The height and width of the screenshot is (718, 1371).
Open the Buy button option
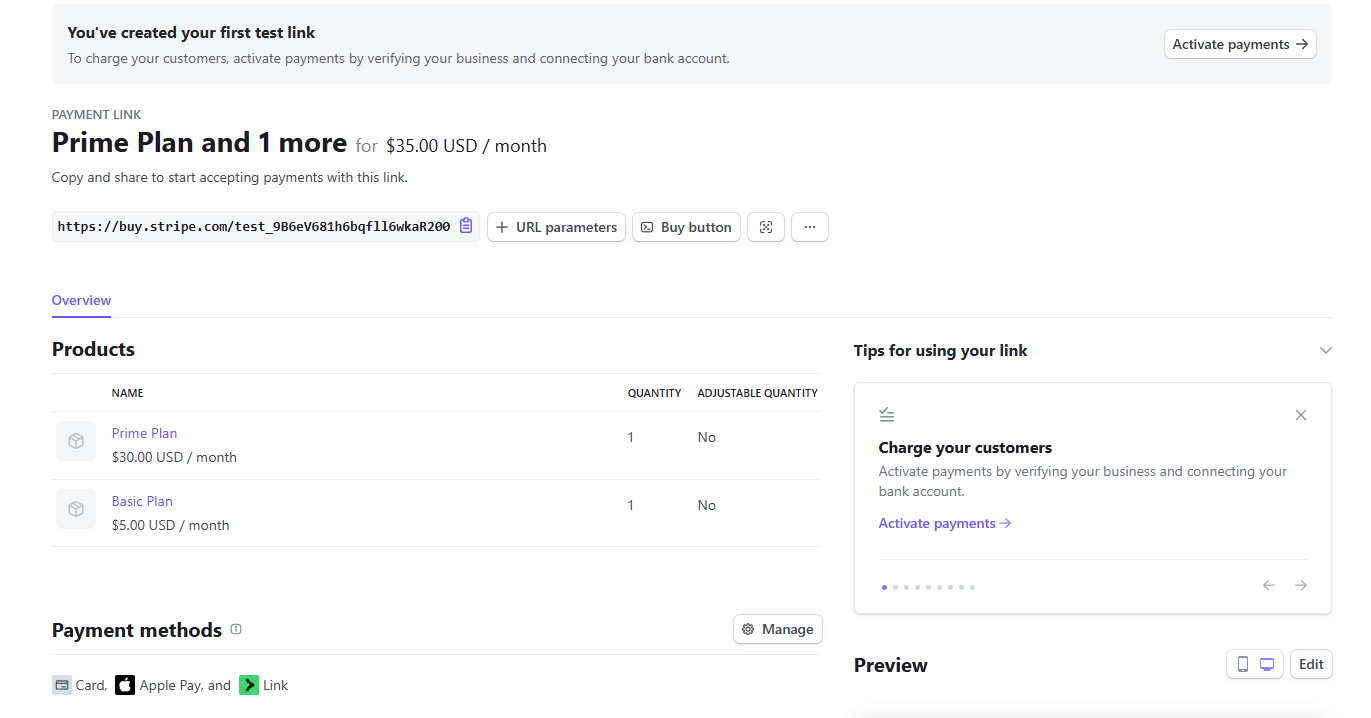point(686,227)
